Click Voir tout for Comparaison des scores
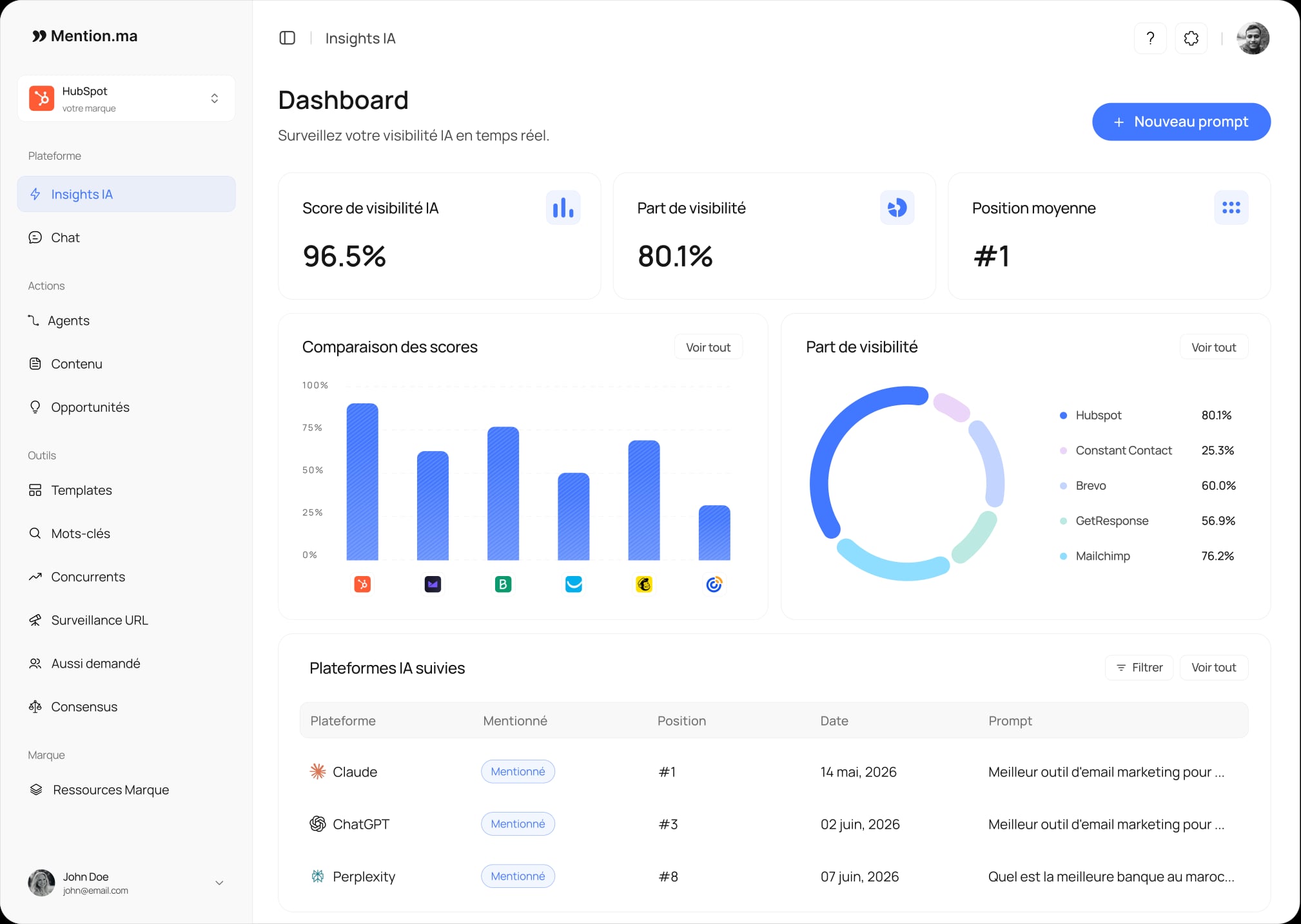Screen dimensions: 1301x924 pos(708,347)
